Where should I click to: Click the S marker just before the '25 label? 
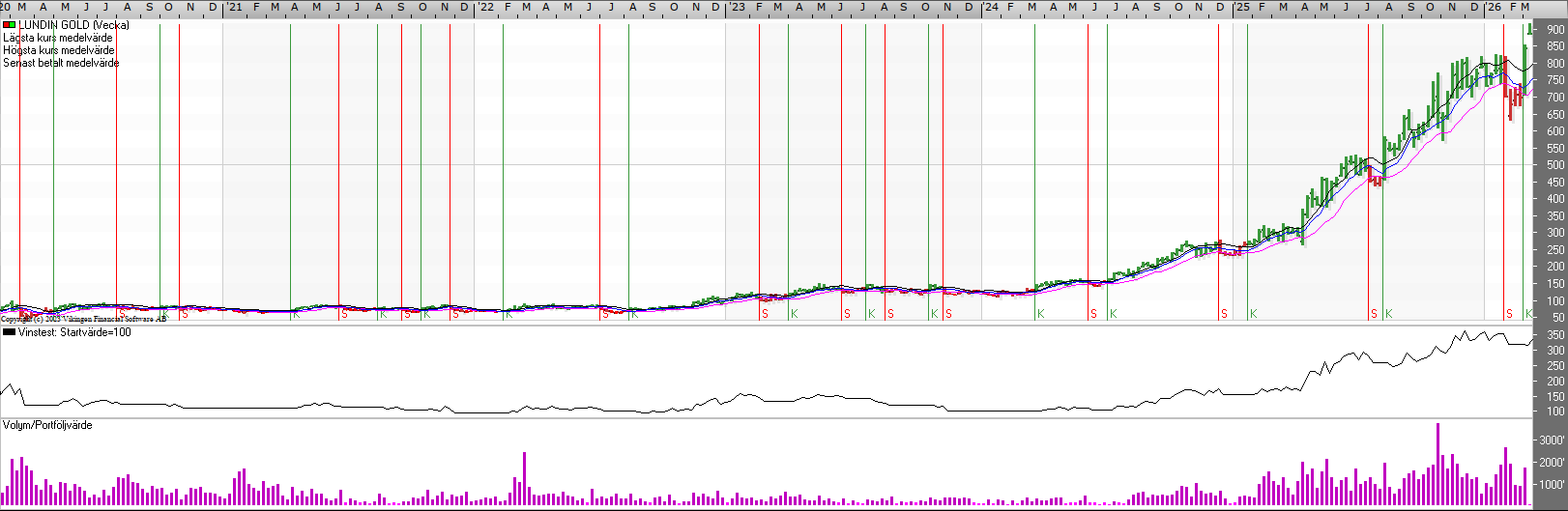click(x=1224, y=314)
